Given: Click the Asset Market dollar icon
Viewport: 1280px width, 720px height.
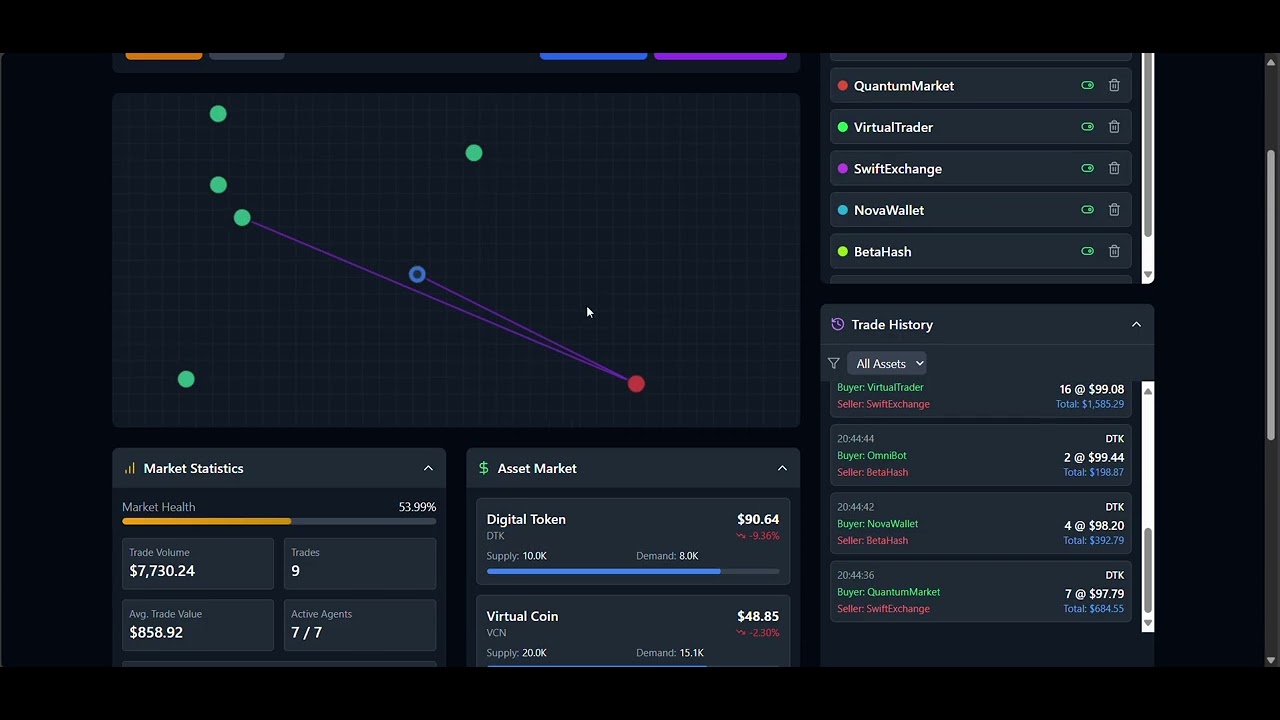Looking at the screenshot, I should click(484, 468).
